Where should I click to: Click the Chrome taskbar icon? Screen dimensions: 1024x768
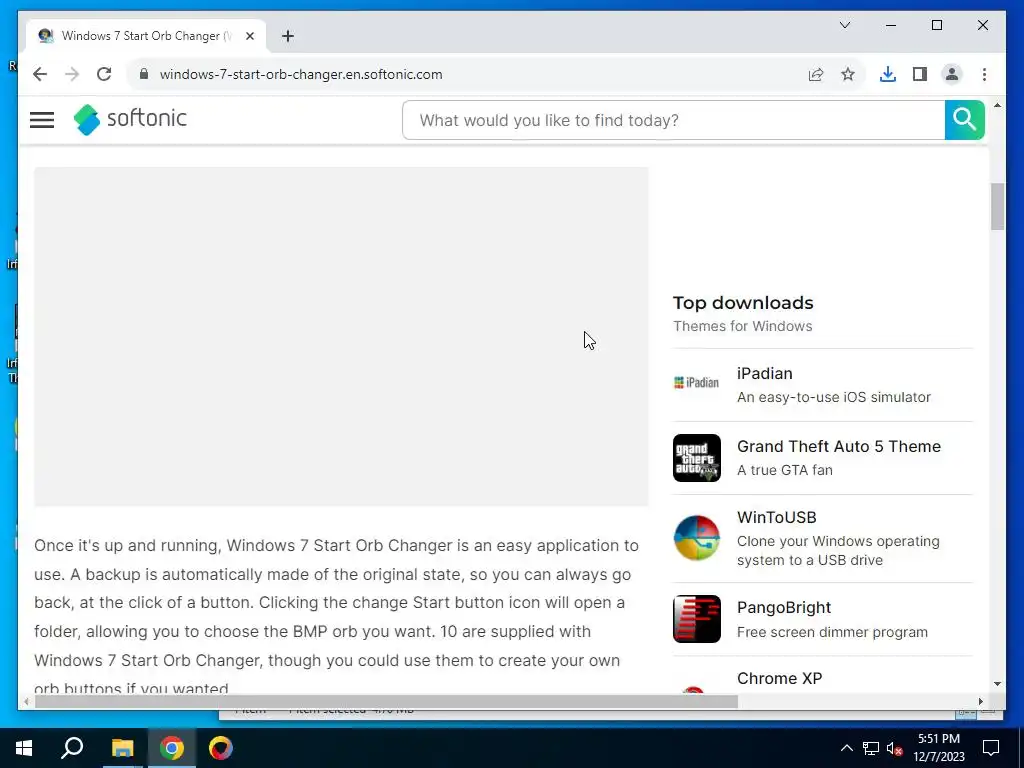pos(172,748)
